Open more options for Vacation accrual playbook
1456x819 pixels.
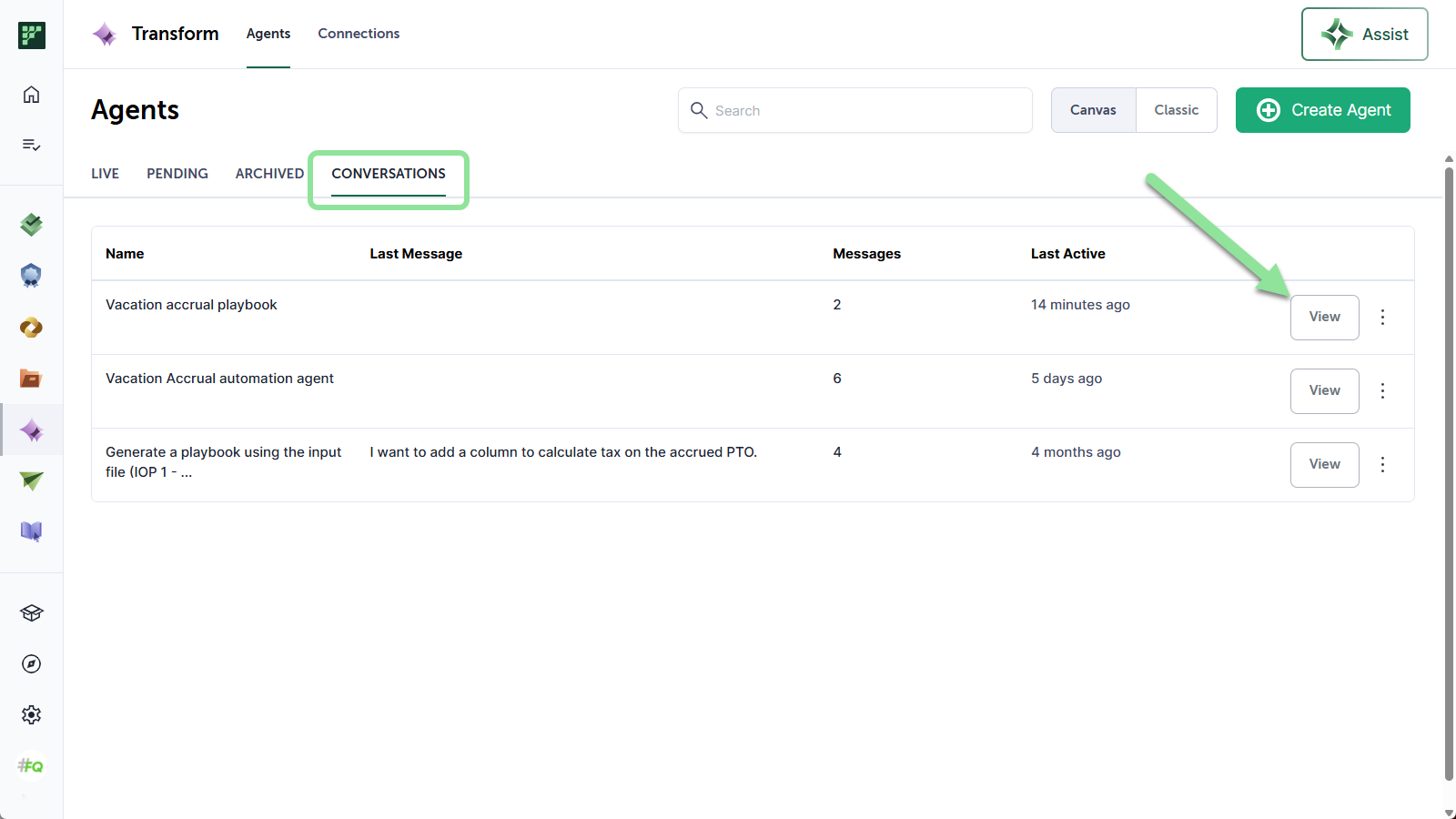(x=1382, y=318)
